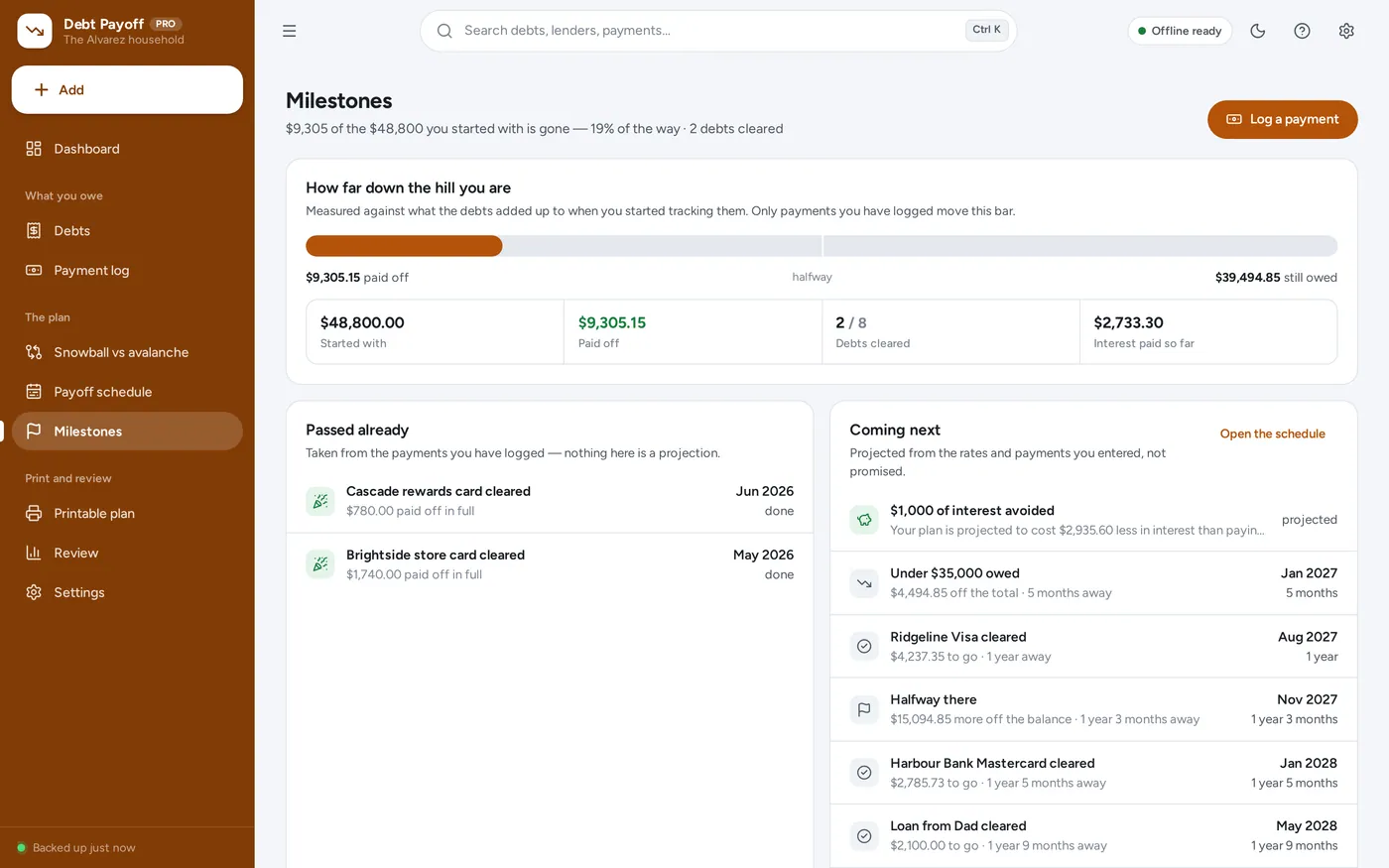This screenshot has height=868, width=1389.
Task: Open the Payoff schedule page
Action: [127, 392]
